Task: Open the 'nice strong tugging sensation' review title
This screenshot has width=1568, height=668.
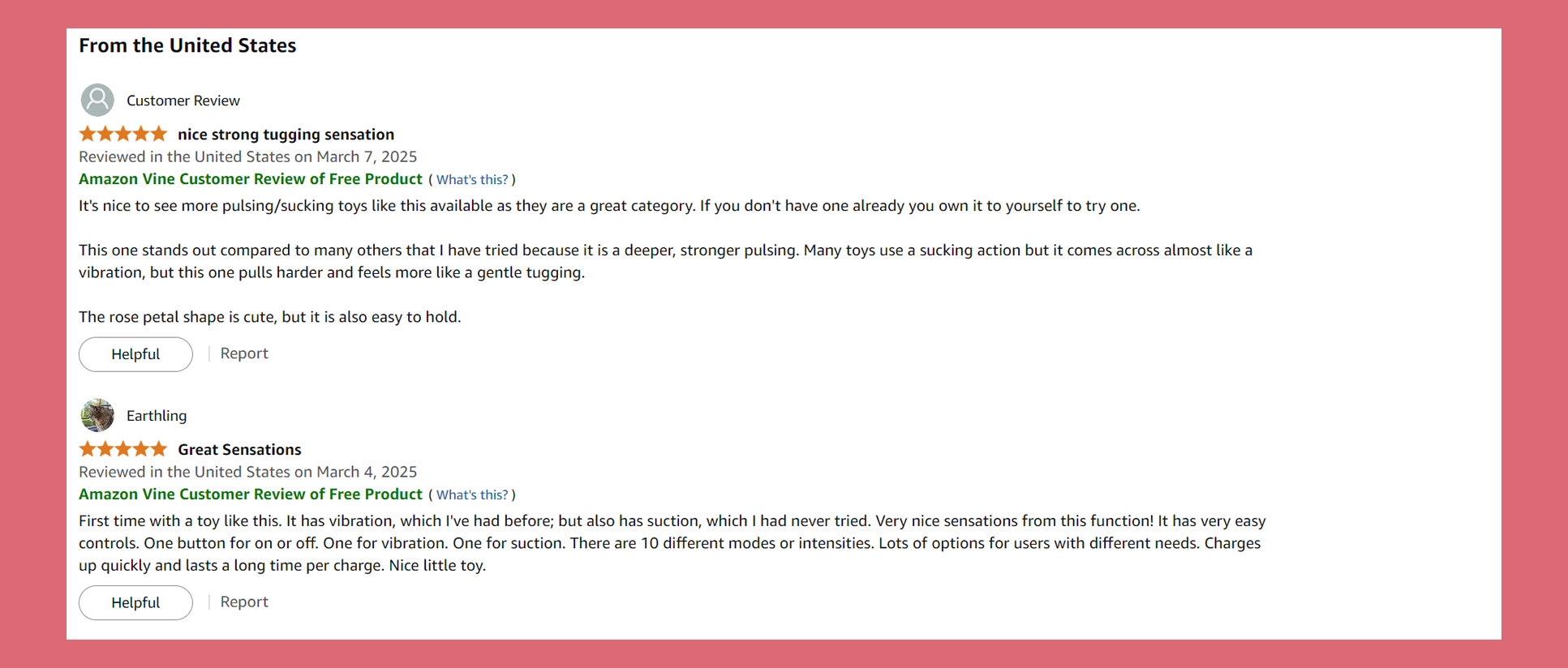Action: coord(286,135)
